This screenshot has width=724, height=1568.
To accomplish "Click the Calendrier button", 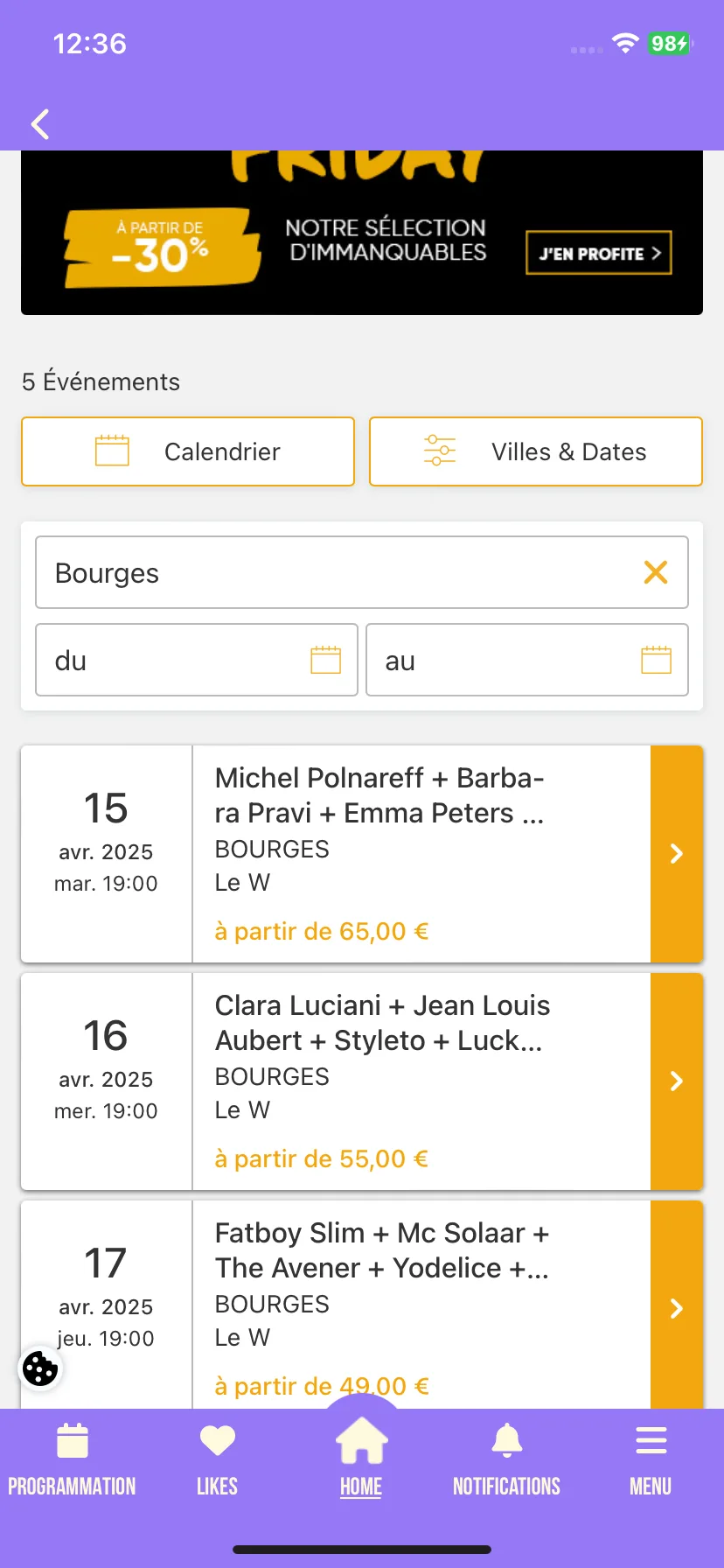I will point(188,451).
